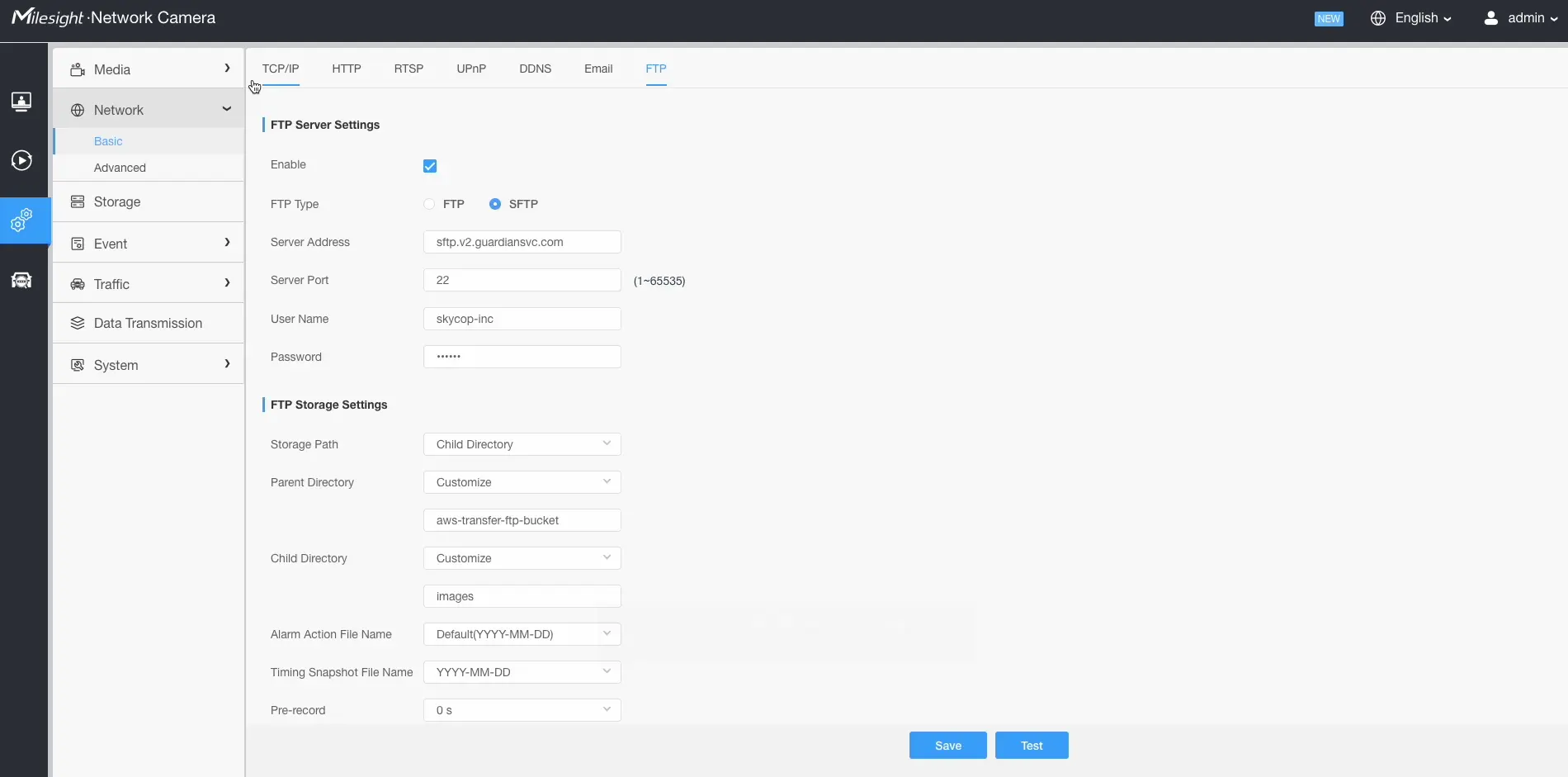Disable the FTP Enable checkbox
The height and width of the screenshot is (777, 1568).
pos(429,165)
